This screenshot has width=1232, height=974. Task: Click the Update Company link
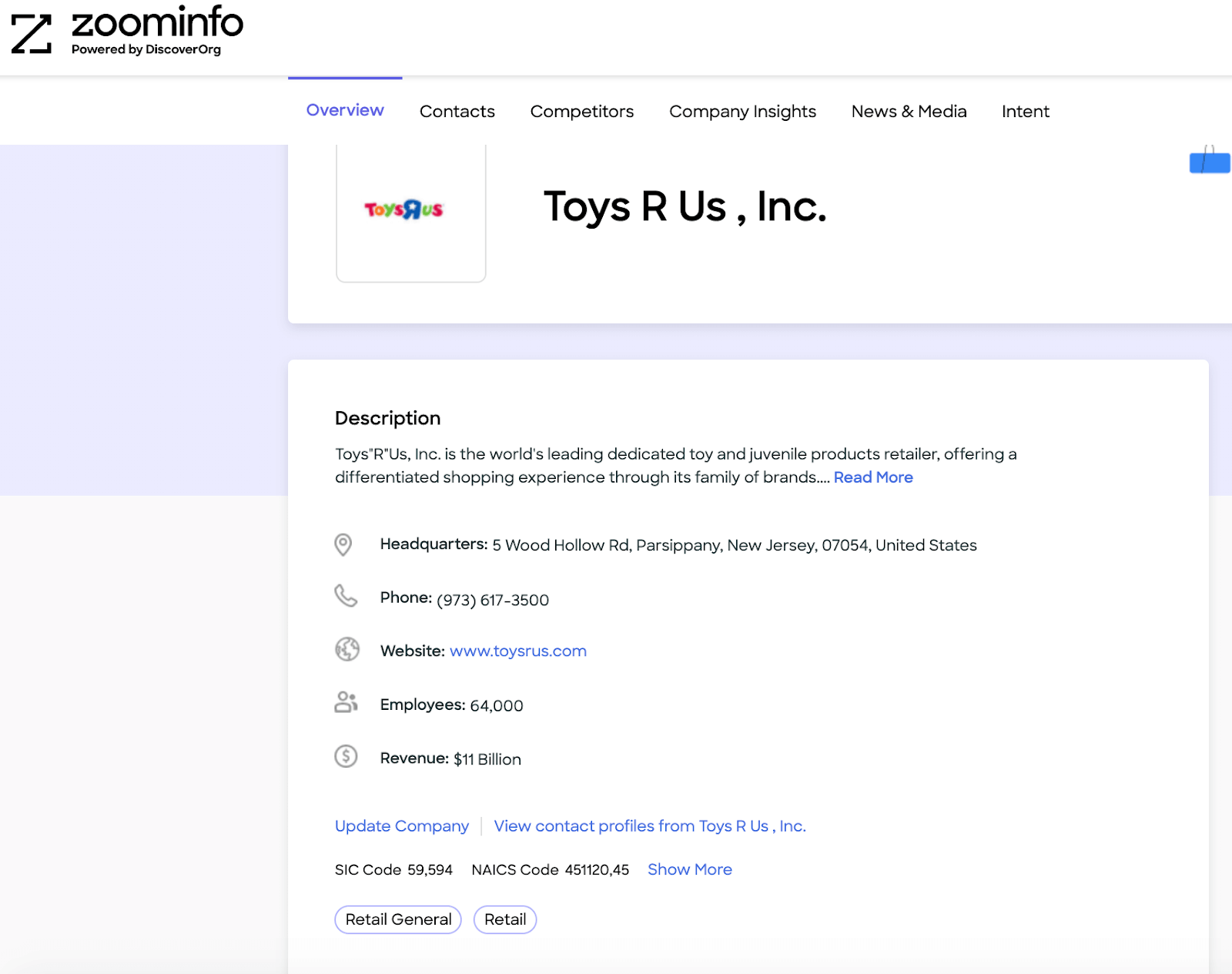click(x=402, y=826)
